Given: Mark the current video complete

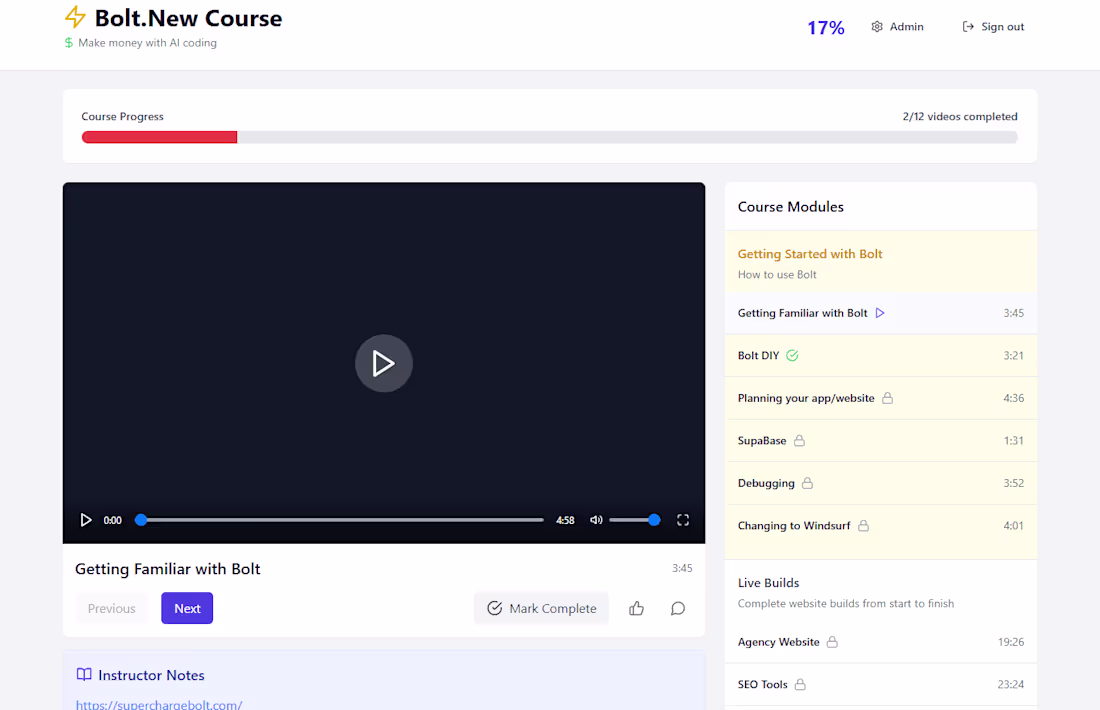Looking at the screenshot, I should (541, 608).
